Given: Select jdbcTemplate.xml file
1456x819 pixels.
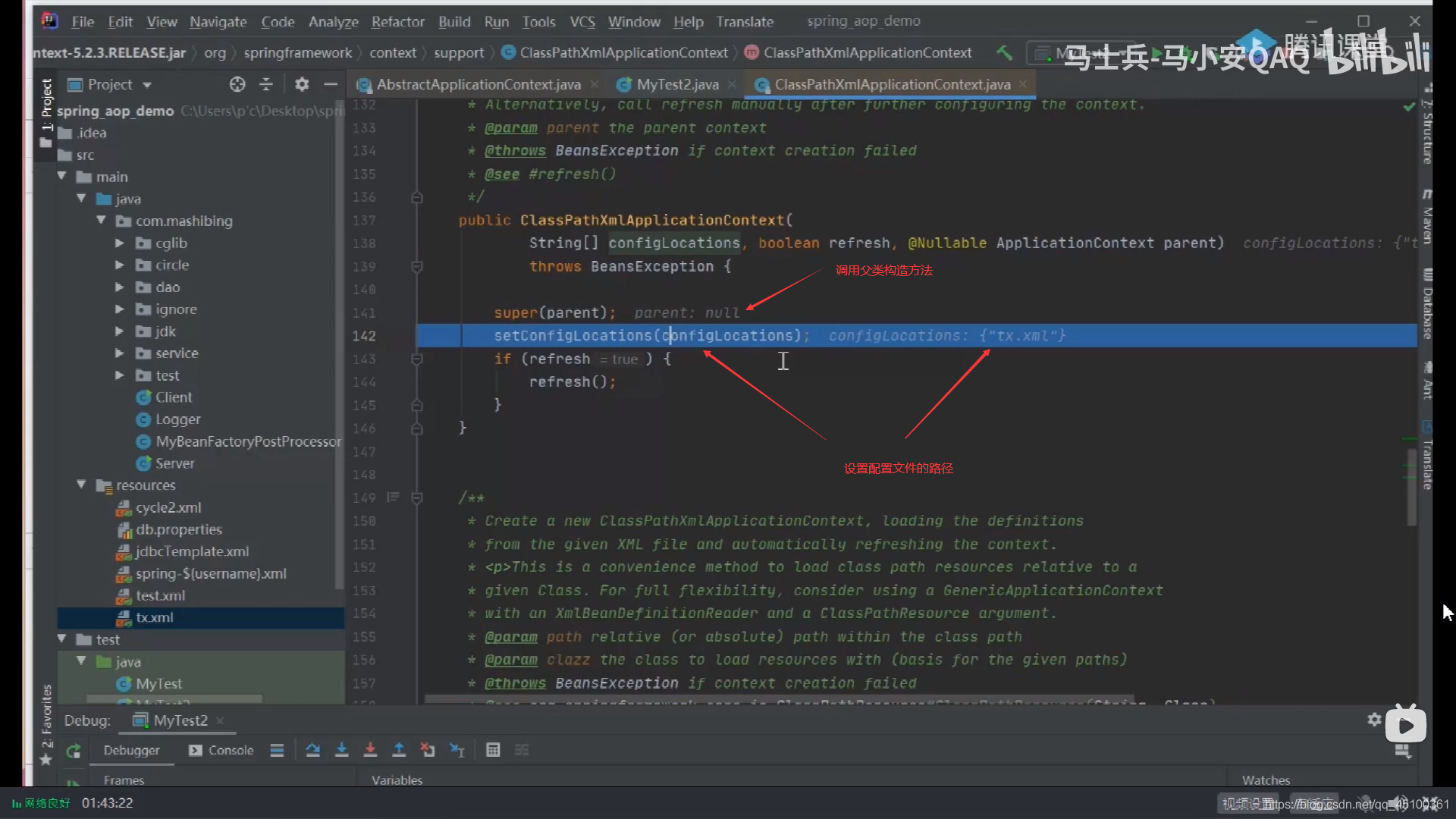Looking at the screenshot, I should [x=192, y=551].
